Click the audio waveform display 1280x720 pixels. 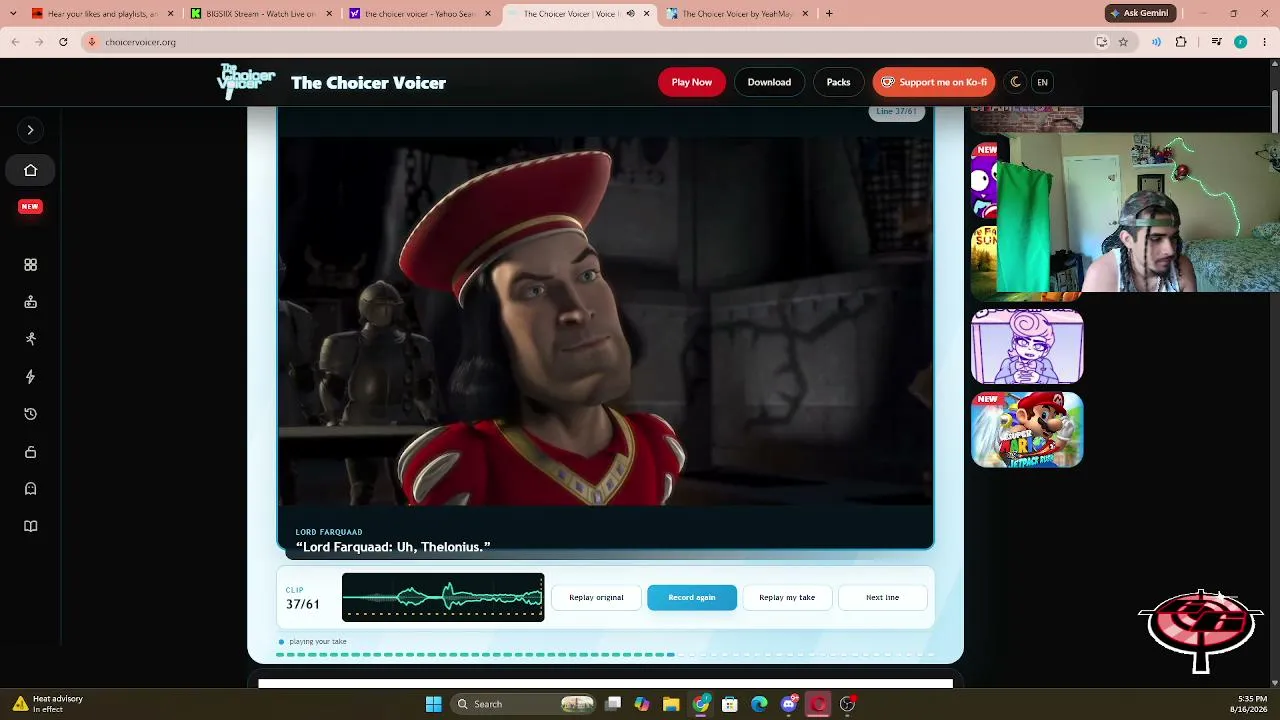(x=443, y=597)
